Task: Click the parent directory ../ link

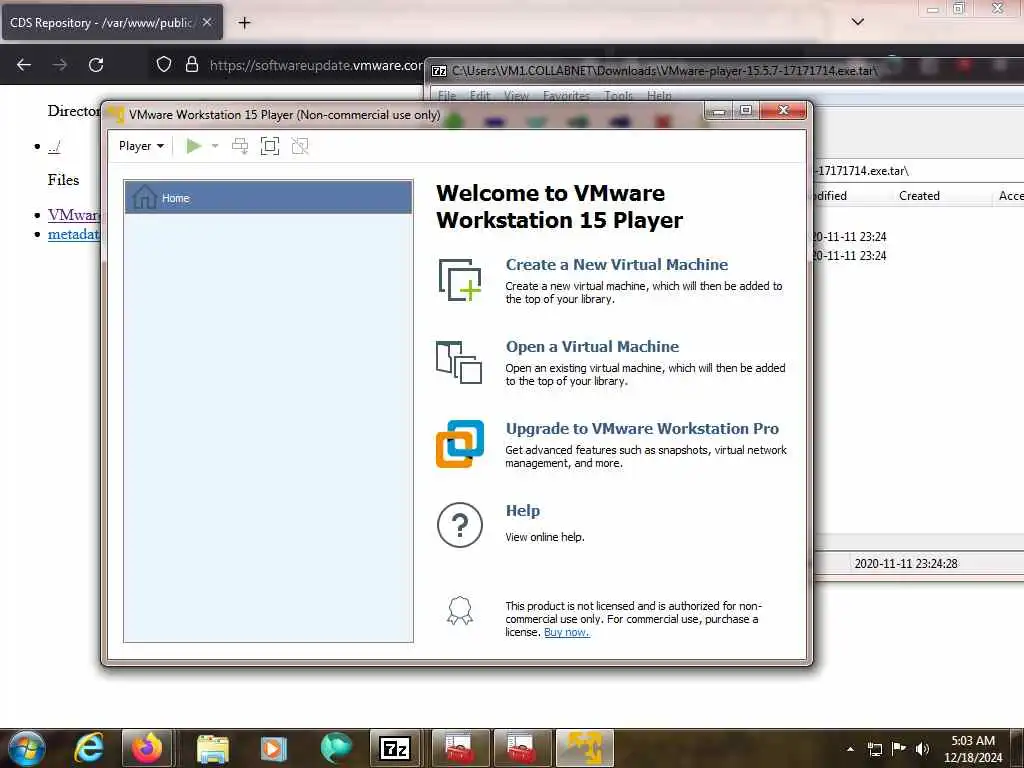Action: click(54, 146)
